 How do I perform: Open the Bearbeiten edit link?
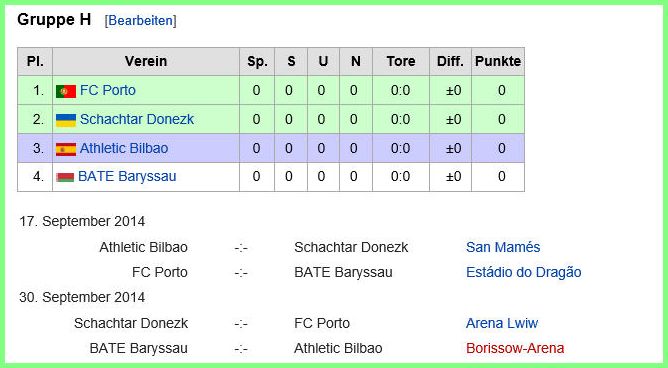pyautogui.click(x=141, y=20)
